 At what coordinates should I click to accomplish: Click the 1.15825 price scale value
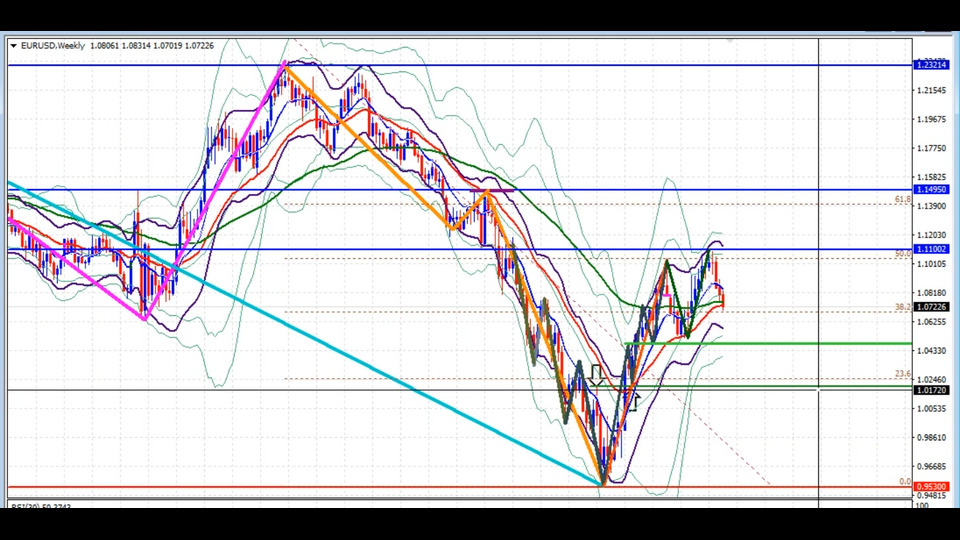pos(931,178)
